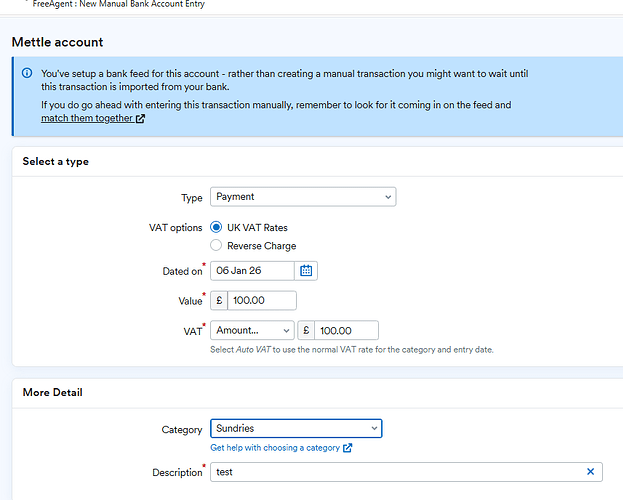Click inside the Description text field
The height and width of the screenshot is (500, 623).
pyautogui.click(x=395, y=471)
